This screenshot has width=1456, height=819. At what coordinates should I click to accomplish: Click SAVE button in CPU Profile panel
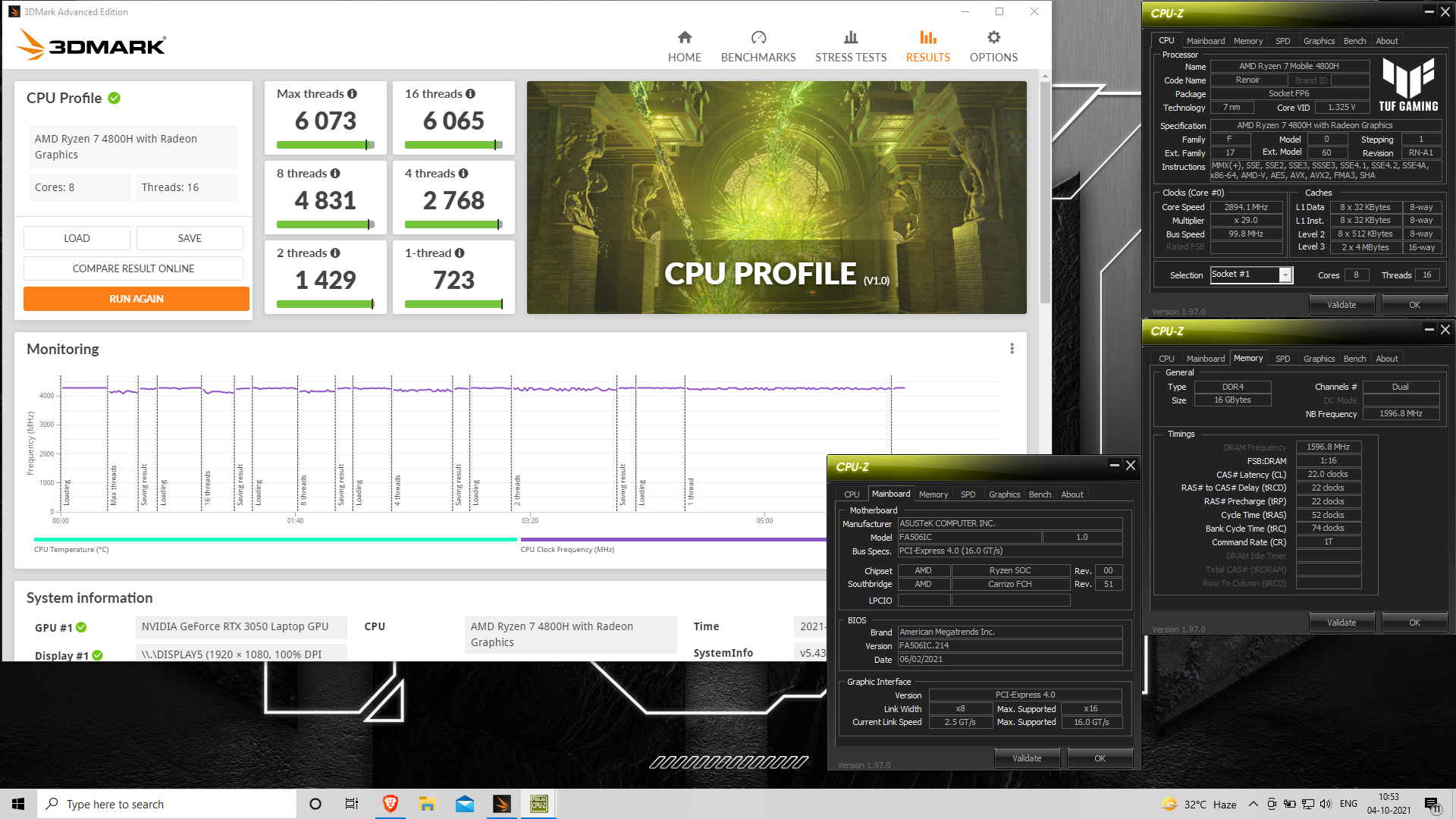[x=190, y=238]
